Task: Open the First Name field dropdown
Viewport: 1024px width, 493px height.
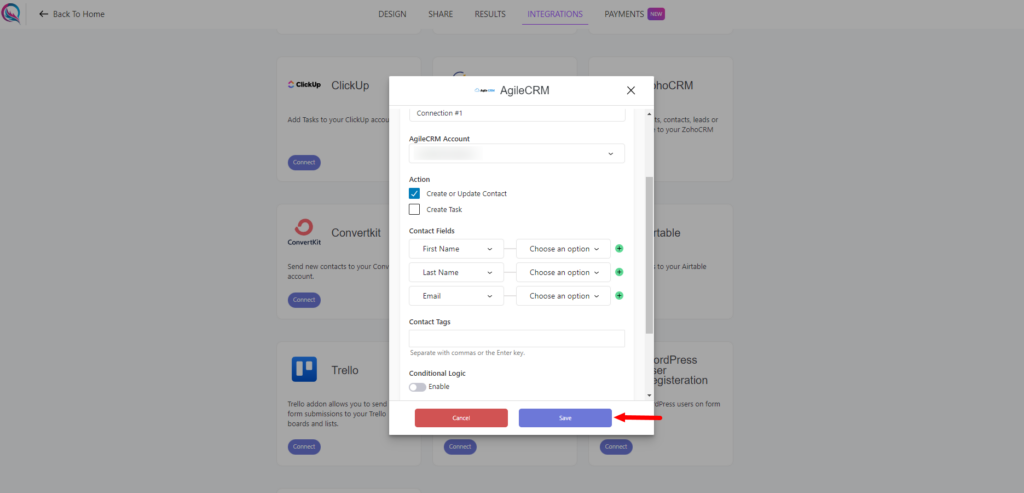Action: (x=456, y=249)
